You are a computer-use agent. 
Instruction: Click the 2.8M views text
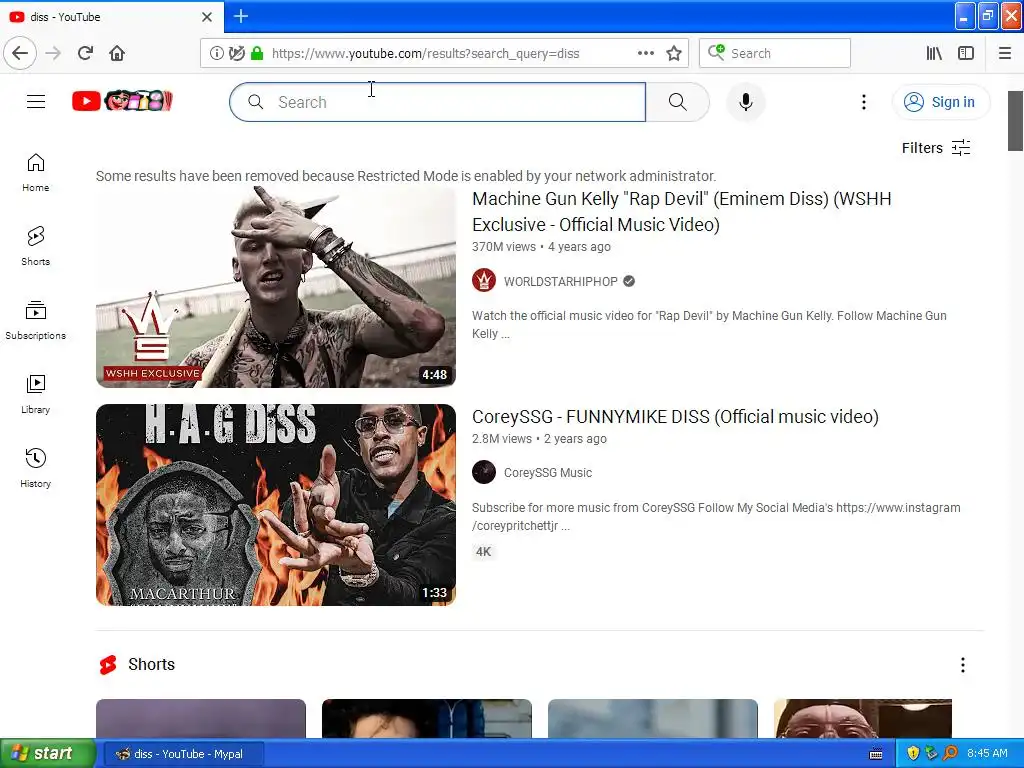tap(502, 439)
